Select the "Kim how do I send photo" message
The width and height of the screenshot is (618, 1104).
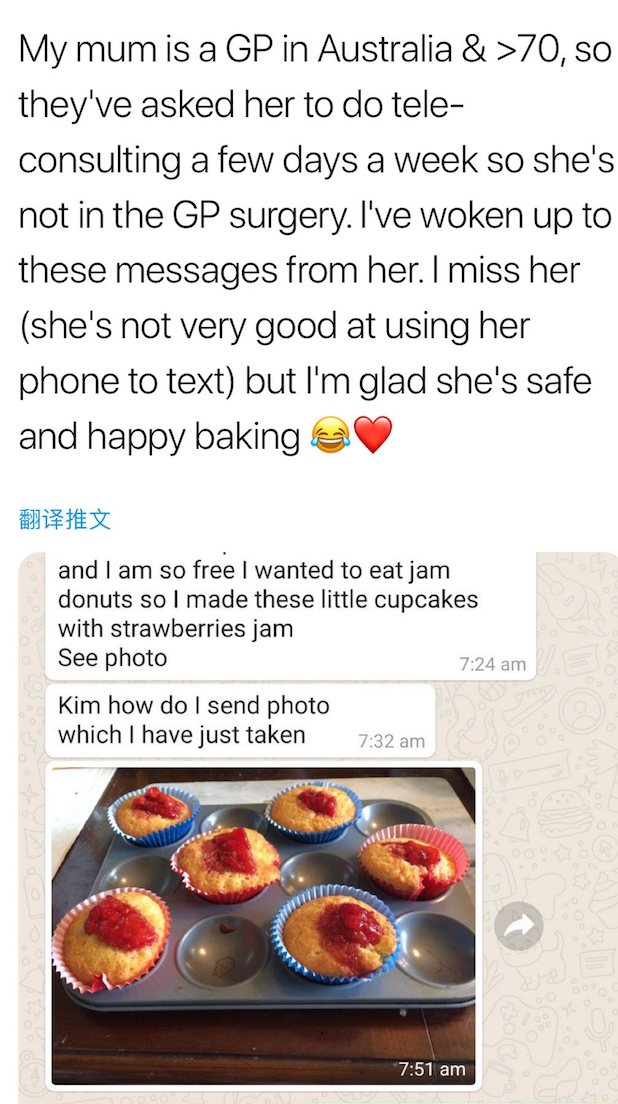[x=241, y=720]
